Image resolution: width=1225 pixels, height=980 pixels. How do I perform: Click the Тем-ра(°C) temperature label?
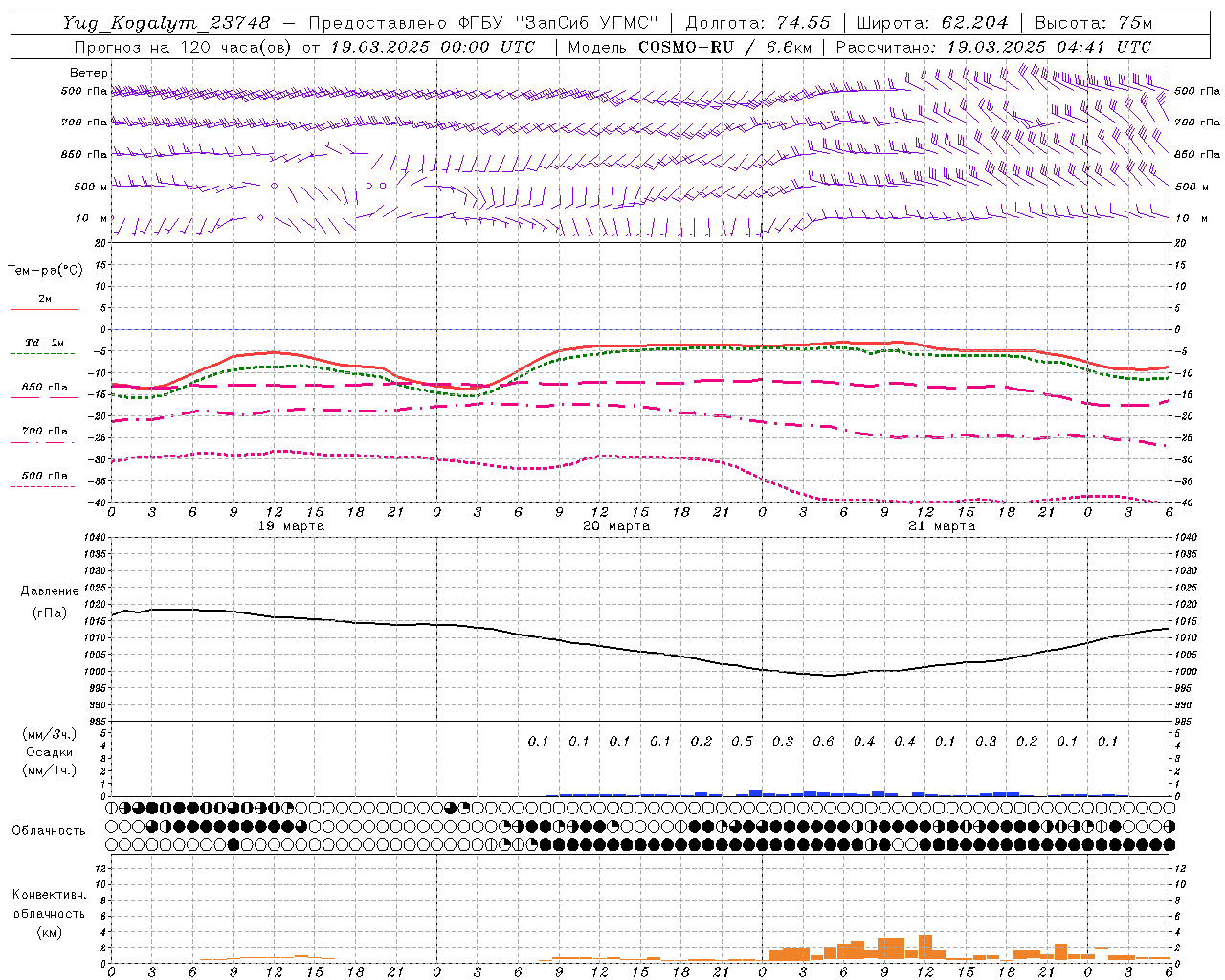click(45, 271)
